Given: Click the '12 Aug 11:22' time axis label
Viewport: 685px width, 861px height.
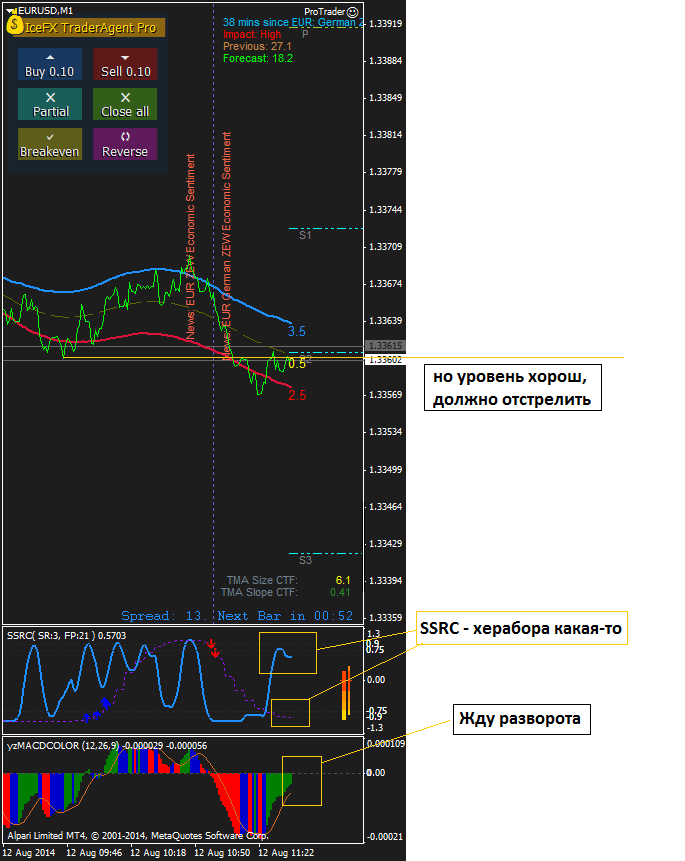Looking at the screenshot, I should 286,853.
